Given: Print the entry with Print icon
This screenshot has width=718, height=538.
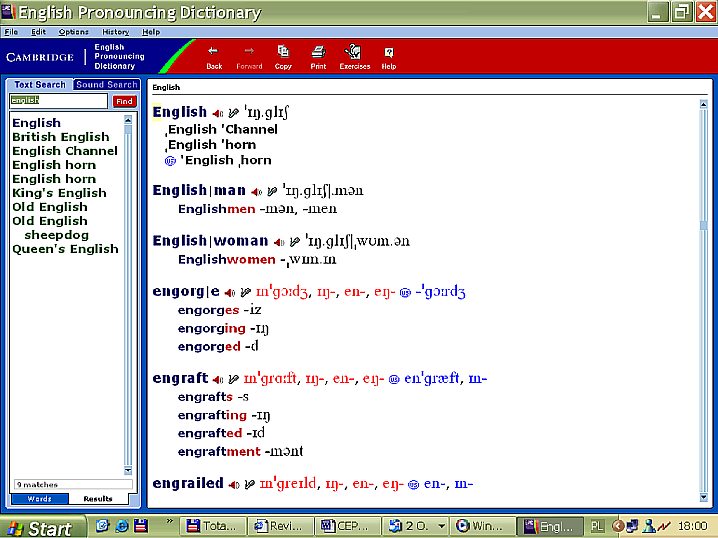Looking at the screenshot, I should point(318,57).
